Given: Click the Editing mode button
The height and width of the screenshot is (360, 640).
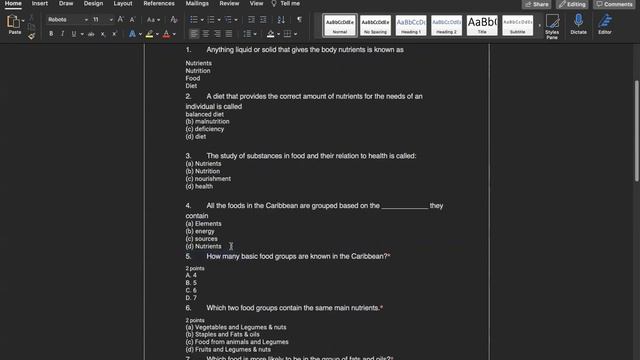Looking at the screenshot, I should [x=572, y=4].
